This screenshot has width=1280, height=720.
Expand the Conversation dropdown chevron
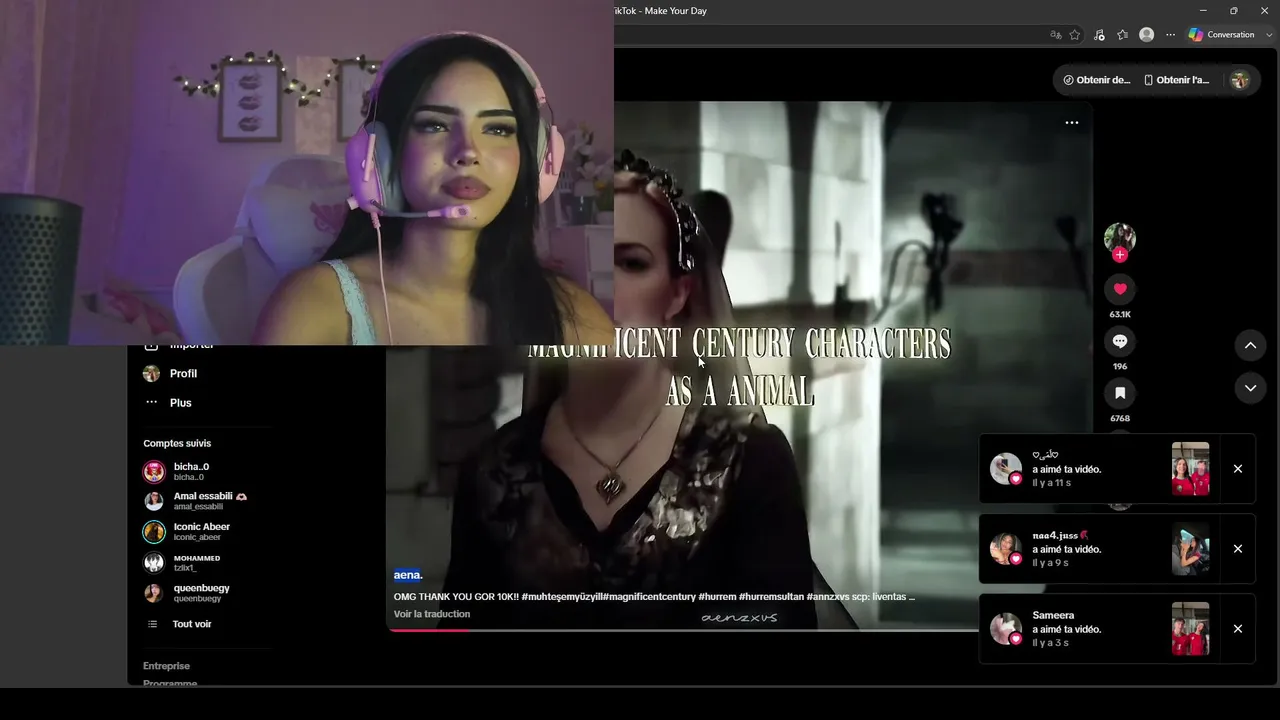click(1270, 35)
